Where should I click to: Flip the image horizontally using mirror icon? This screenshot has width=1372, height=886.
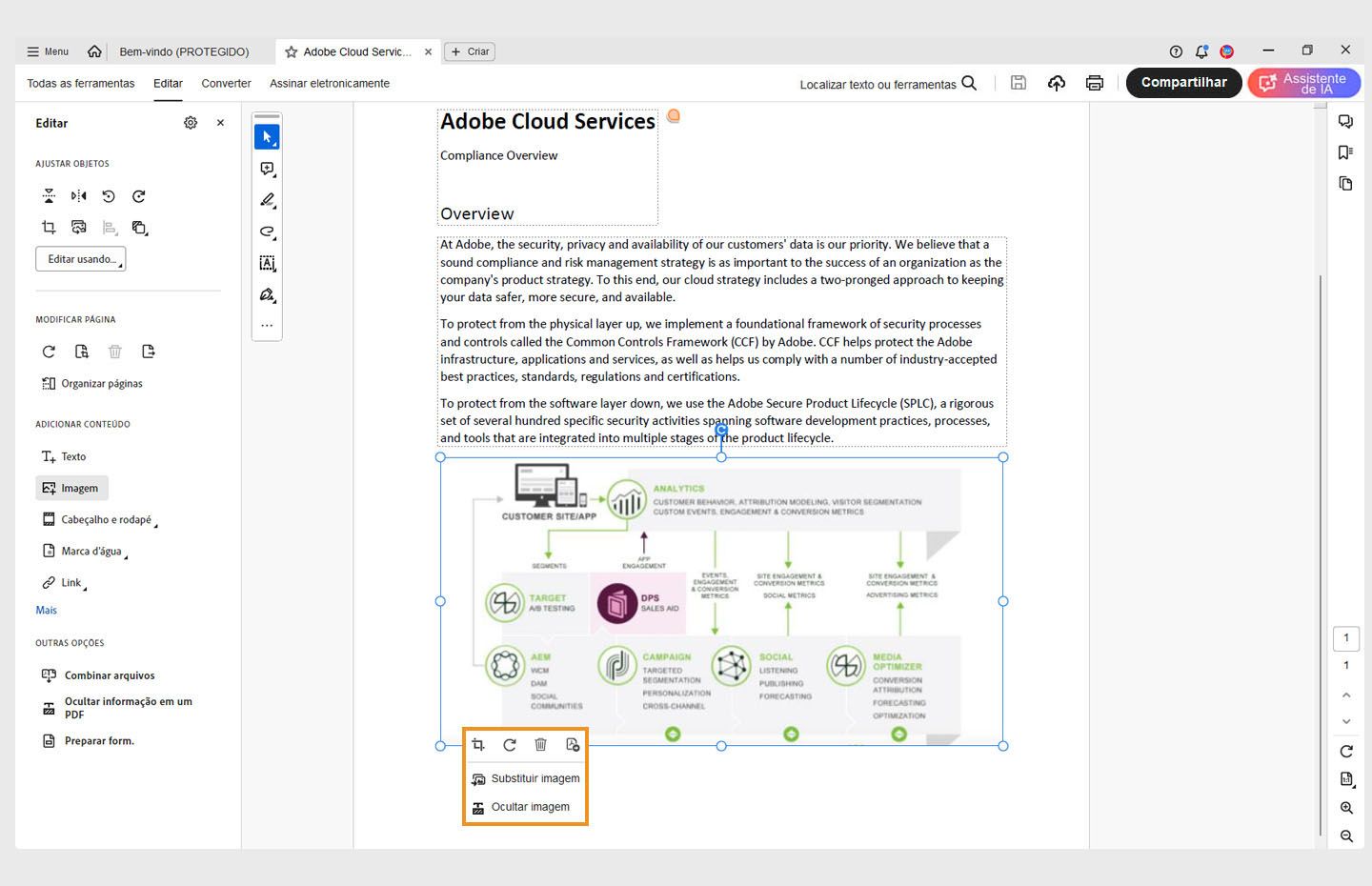tap(78, 195)
